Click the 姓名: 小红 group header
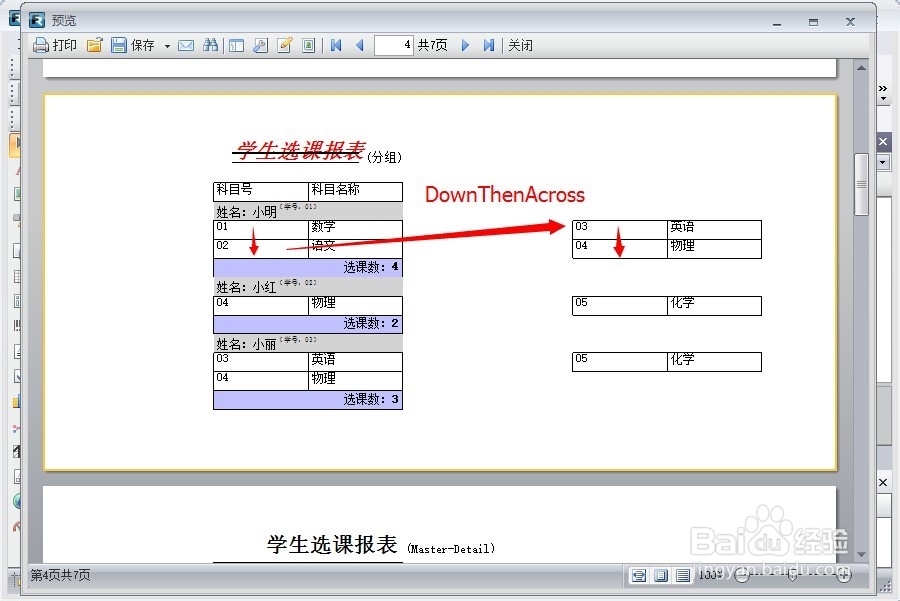 [x=308, y=286]
